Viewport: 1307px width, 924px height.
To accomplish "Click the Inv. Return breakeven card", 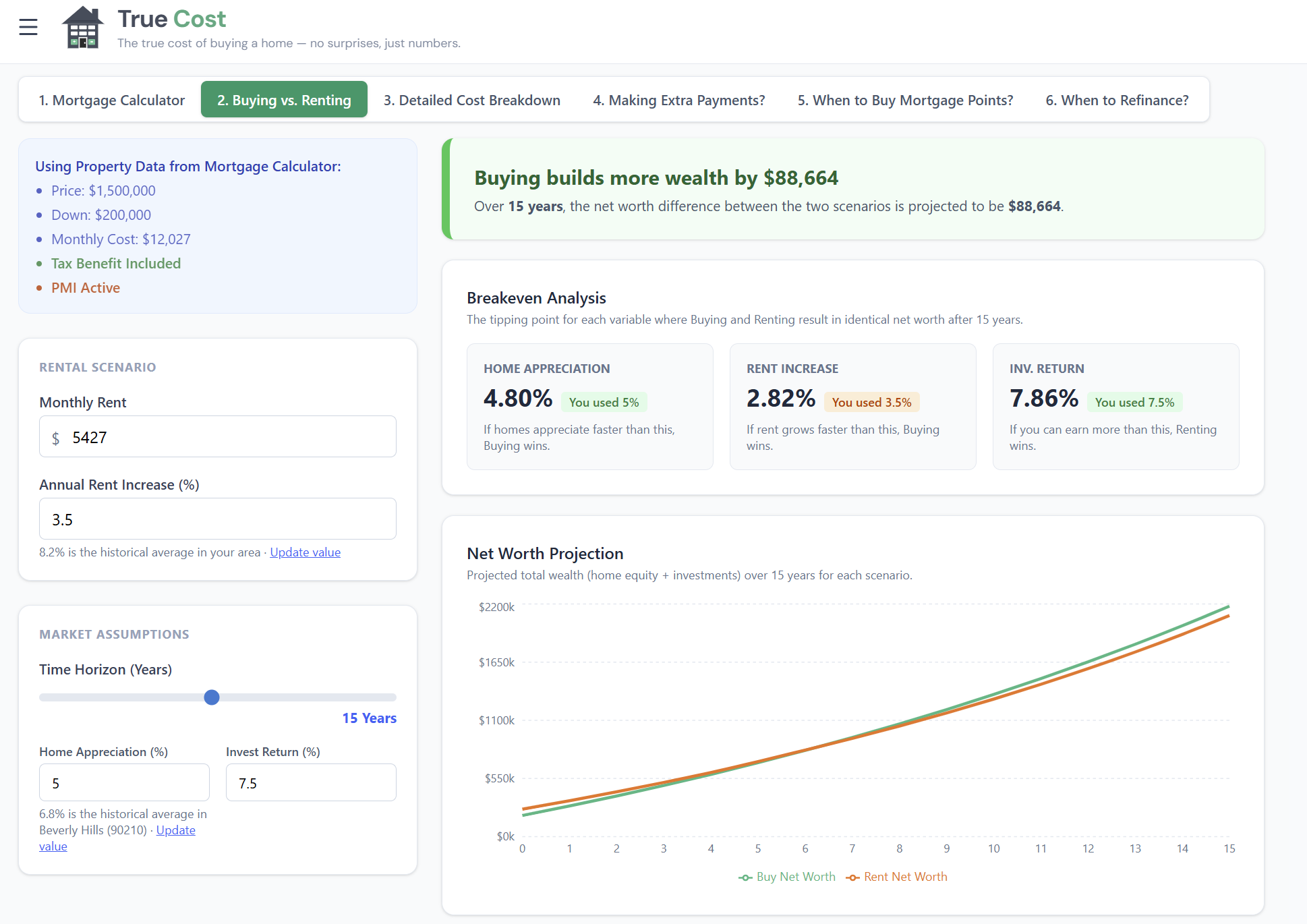I will coord(1115,407).
